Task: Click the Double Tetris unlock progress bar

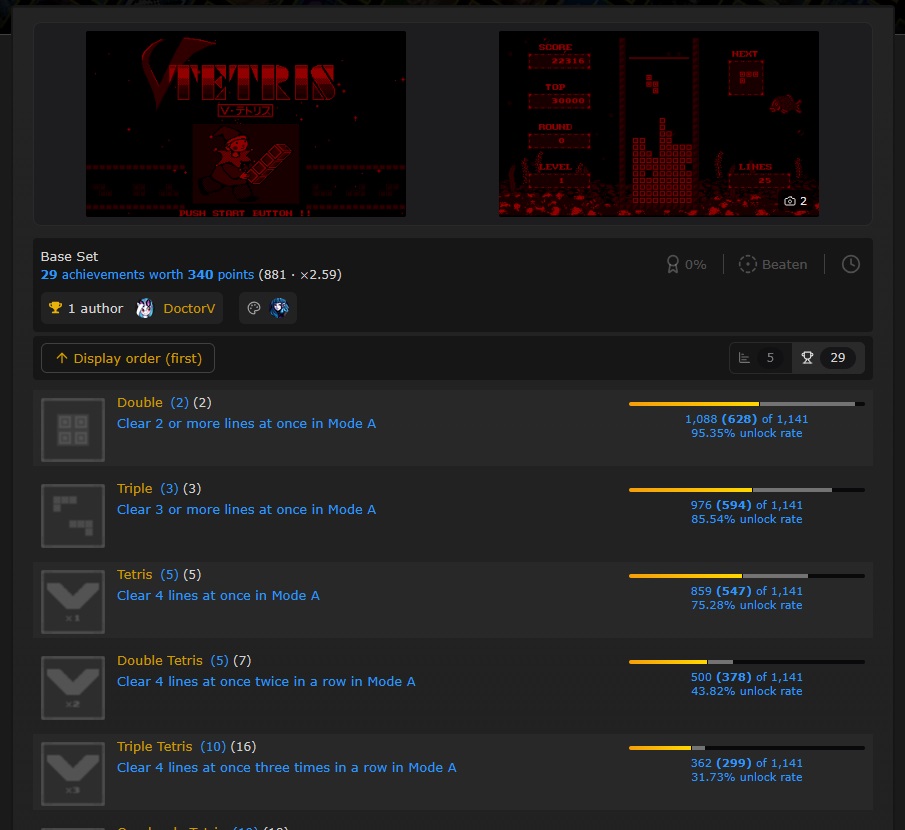Action: pyautogui.click(x=747, y=662)
